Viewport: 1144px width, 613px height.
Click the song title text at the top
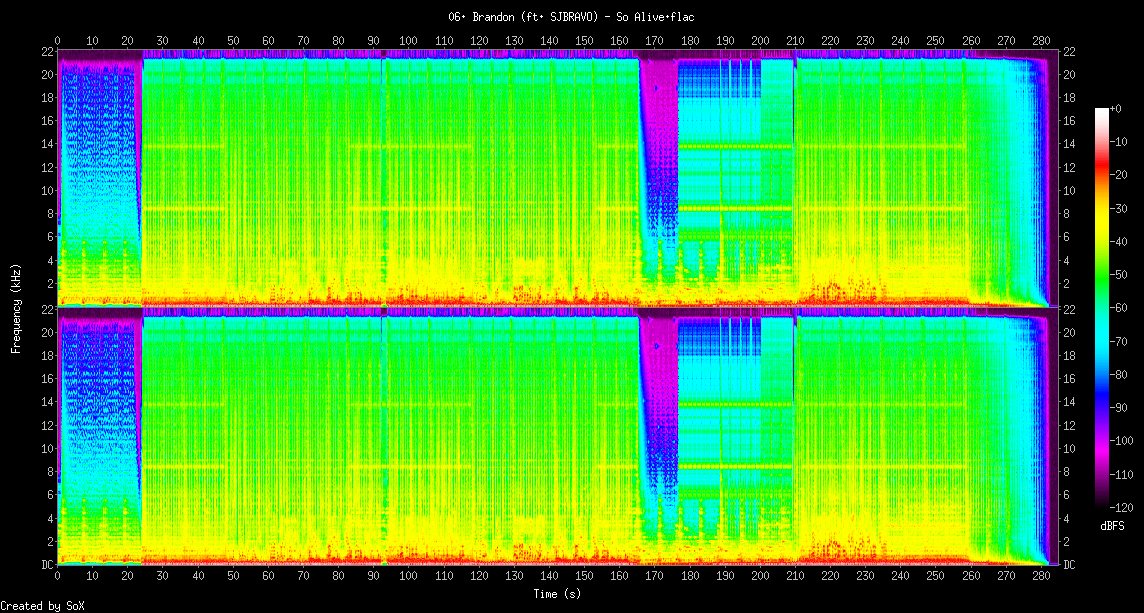[571, 17]
